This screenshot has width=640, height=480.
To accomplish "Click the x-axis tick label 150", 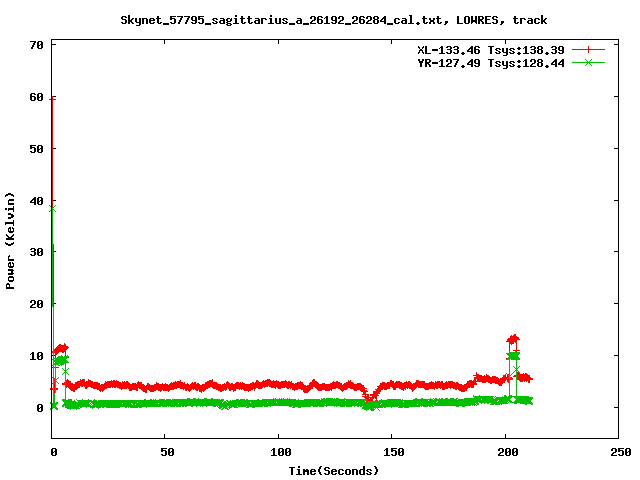I will click(x=394, y=452).
